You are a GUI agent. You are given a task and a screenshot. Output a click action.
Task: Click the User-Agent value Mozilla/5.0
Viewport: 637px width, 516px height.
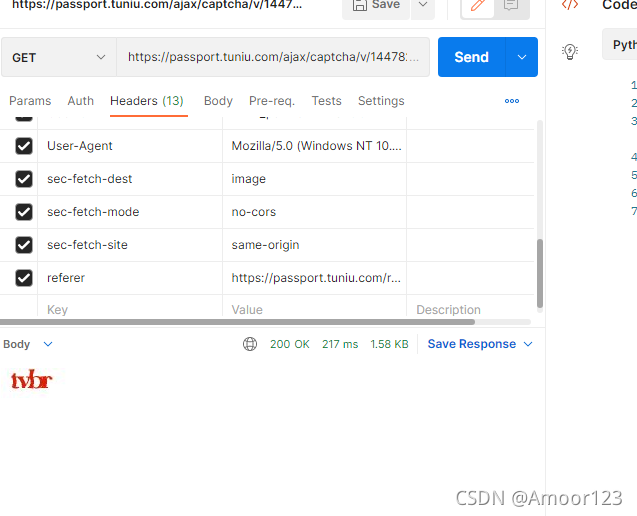click(x=316, y=146)
